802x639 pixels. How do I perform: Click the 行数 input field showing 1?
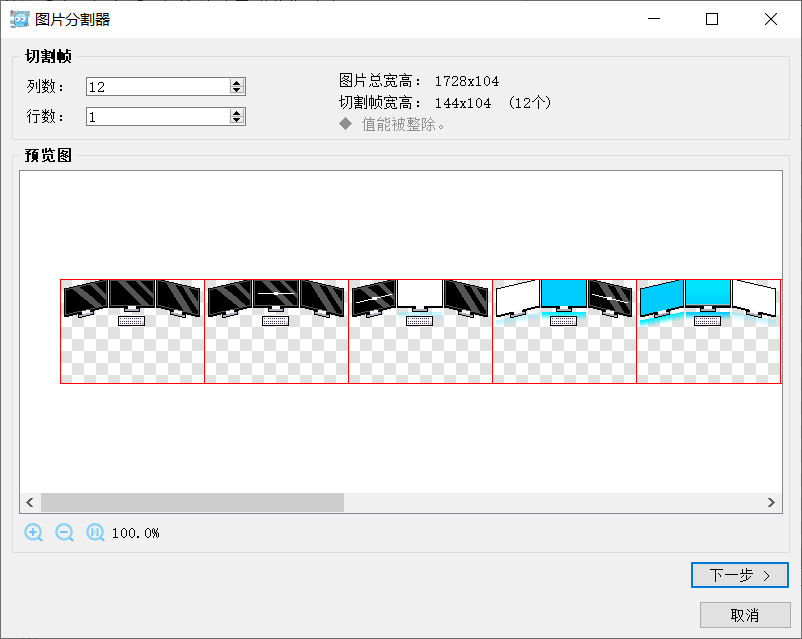(x=157, y=117)
